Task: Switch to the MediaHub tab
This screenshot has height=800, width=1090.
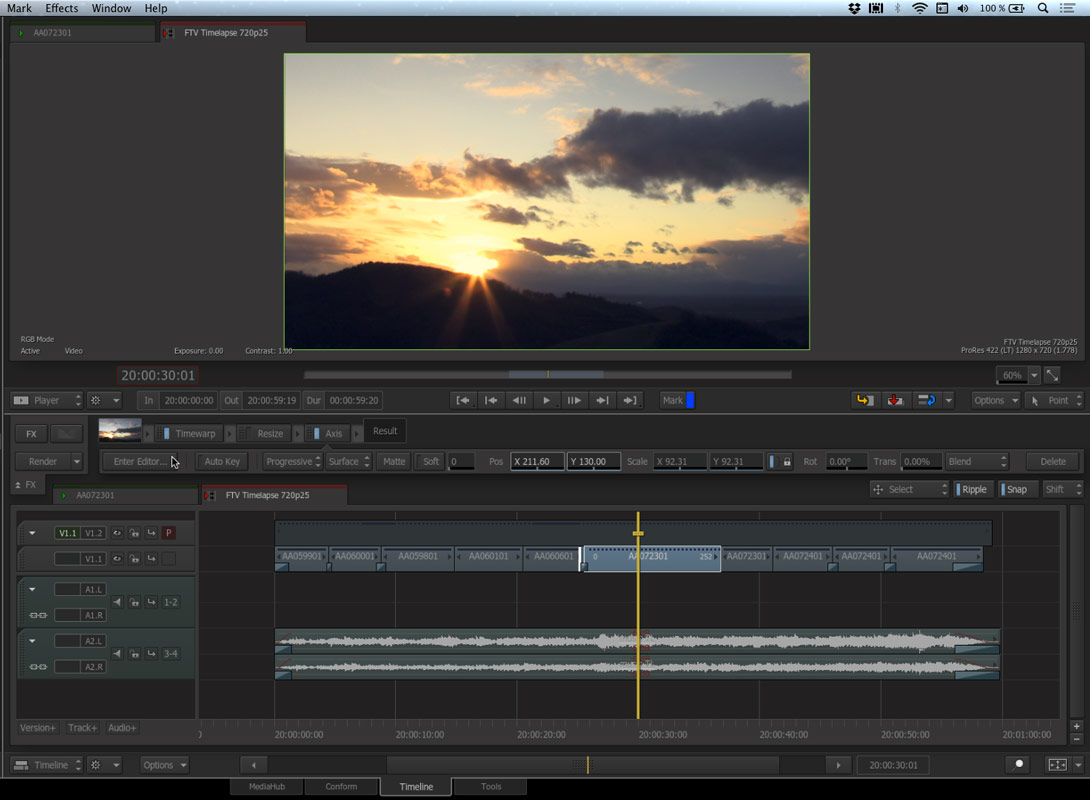Action: [266, 787]
